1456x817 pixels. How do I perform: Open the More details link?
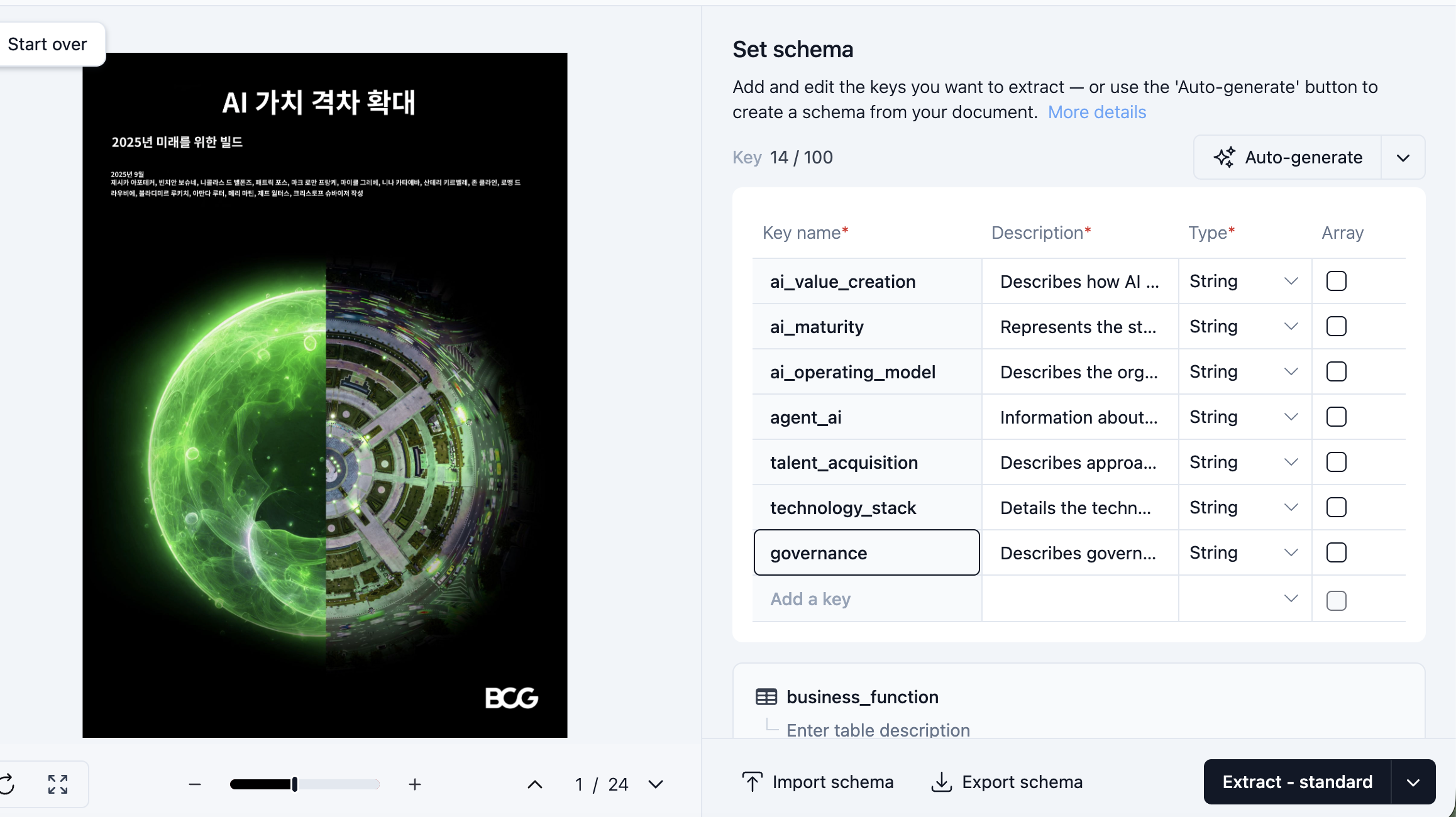[x=1096, y=112]
